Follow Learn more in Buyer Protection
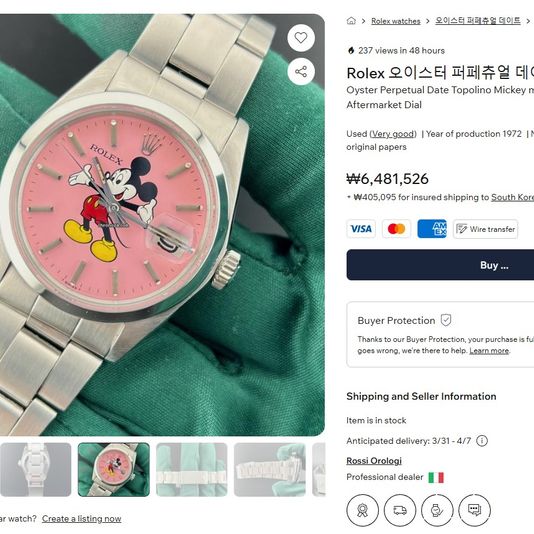 (x=489, y=350)
